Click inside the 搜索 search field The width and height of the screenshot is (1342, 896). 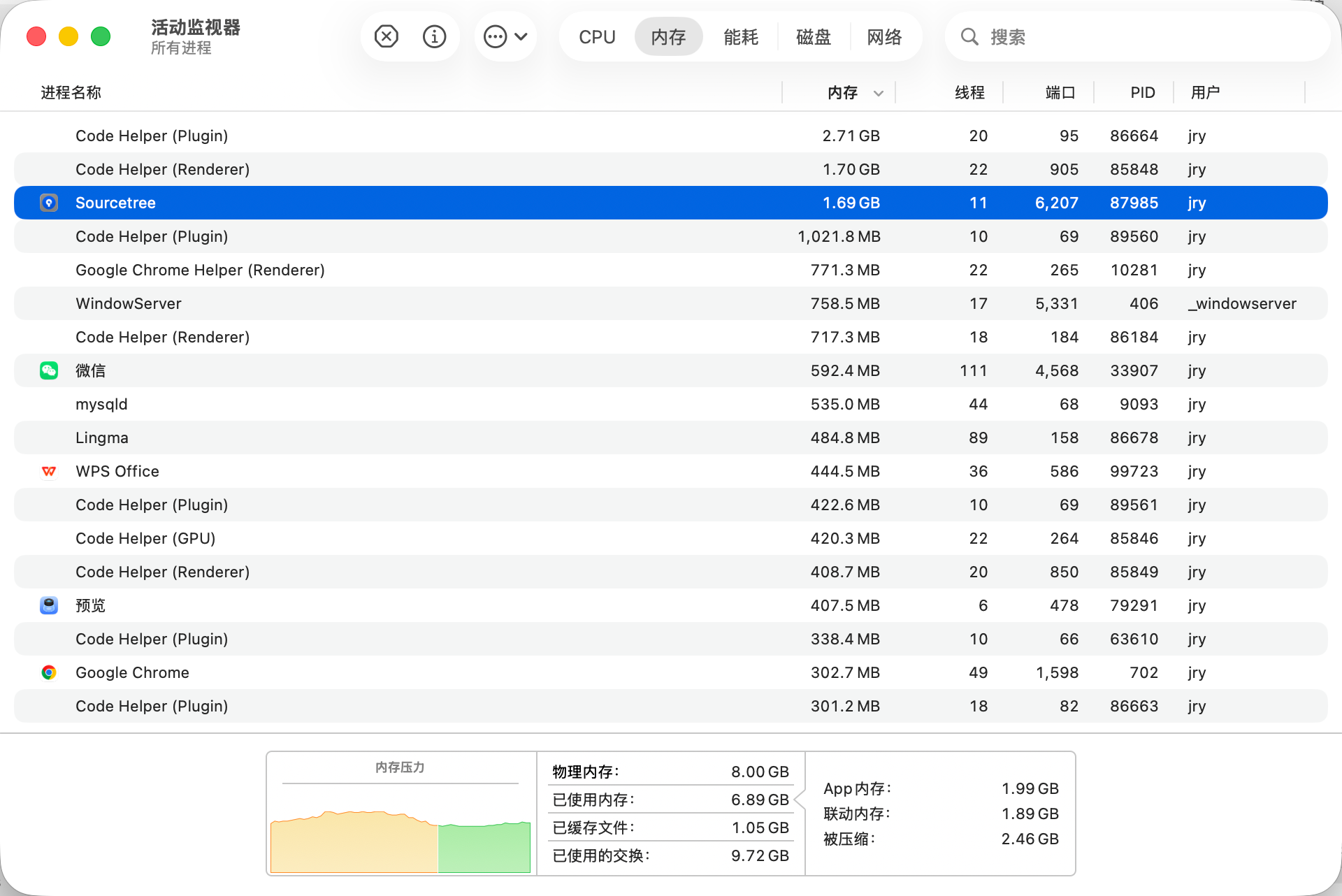pyautogui.click(x=1146, y=36)
